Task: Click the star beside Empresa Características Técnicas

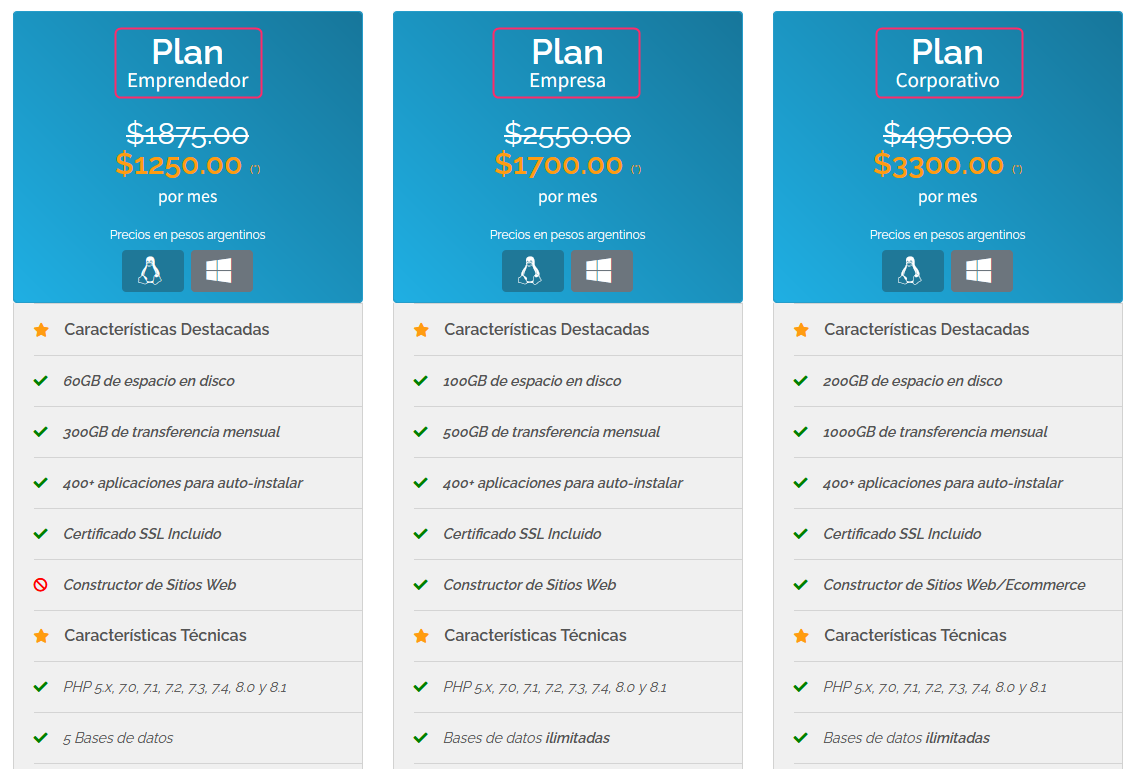Action: pyautogui.click(x=421, y=636)
